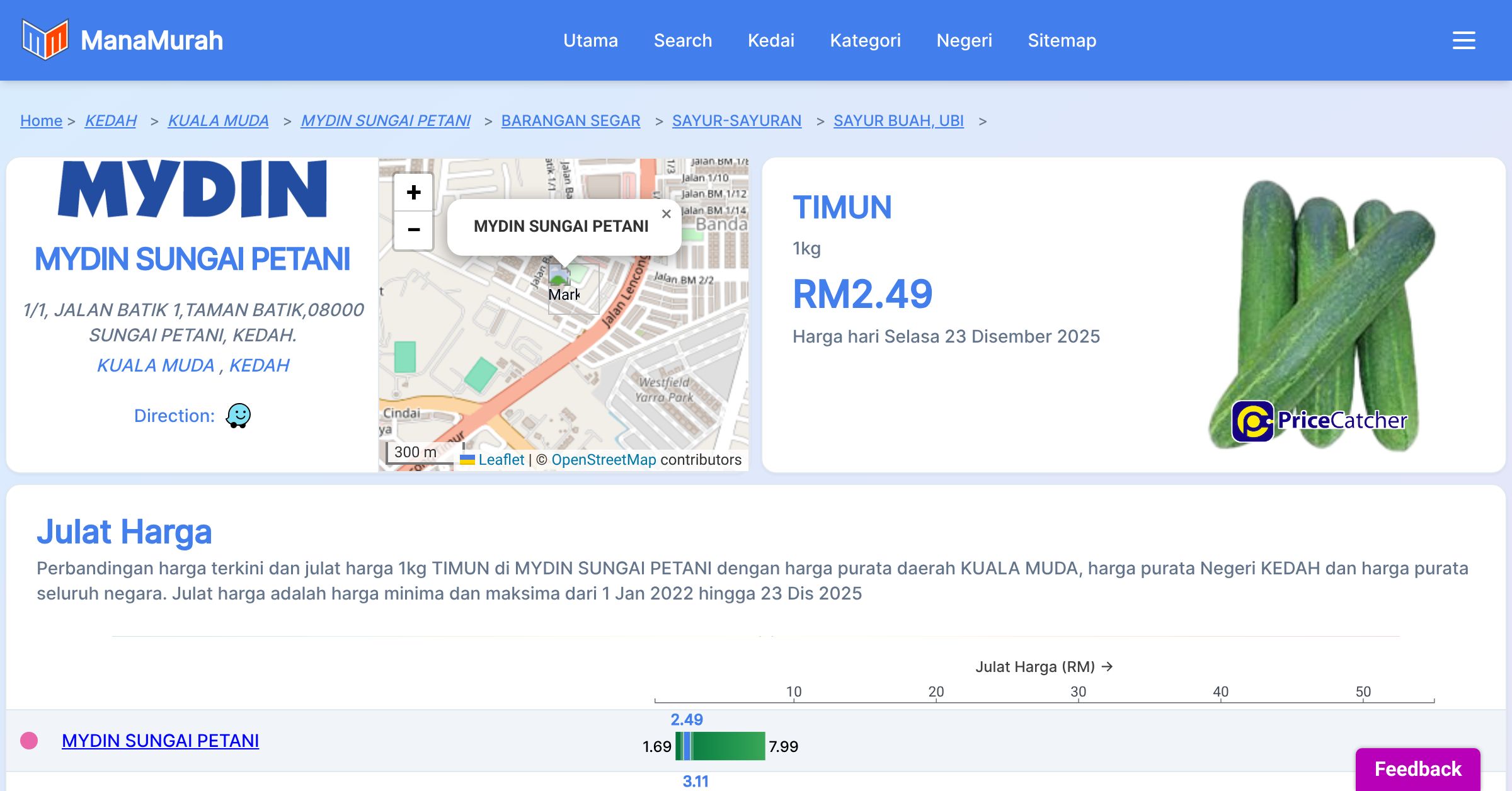This screenshot has height=791, width=1512.
Task: Click the MYDIN store logo
Action: (x=192, y=189)
